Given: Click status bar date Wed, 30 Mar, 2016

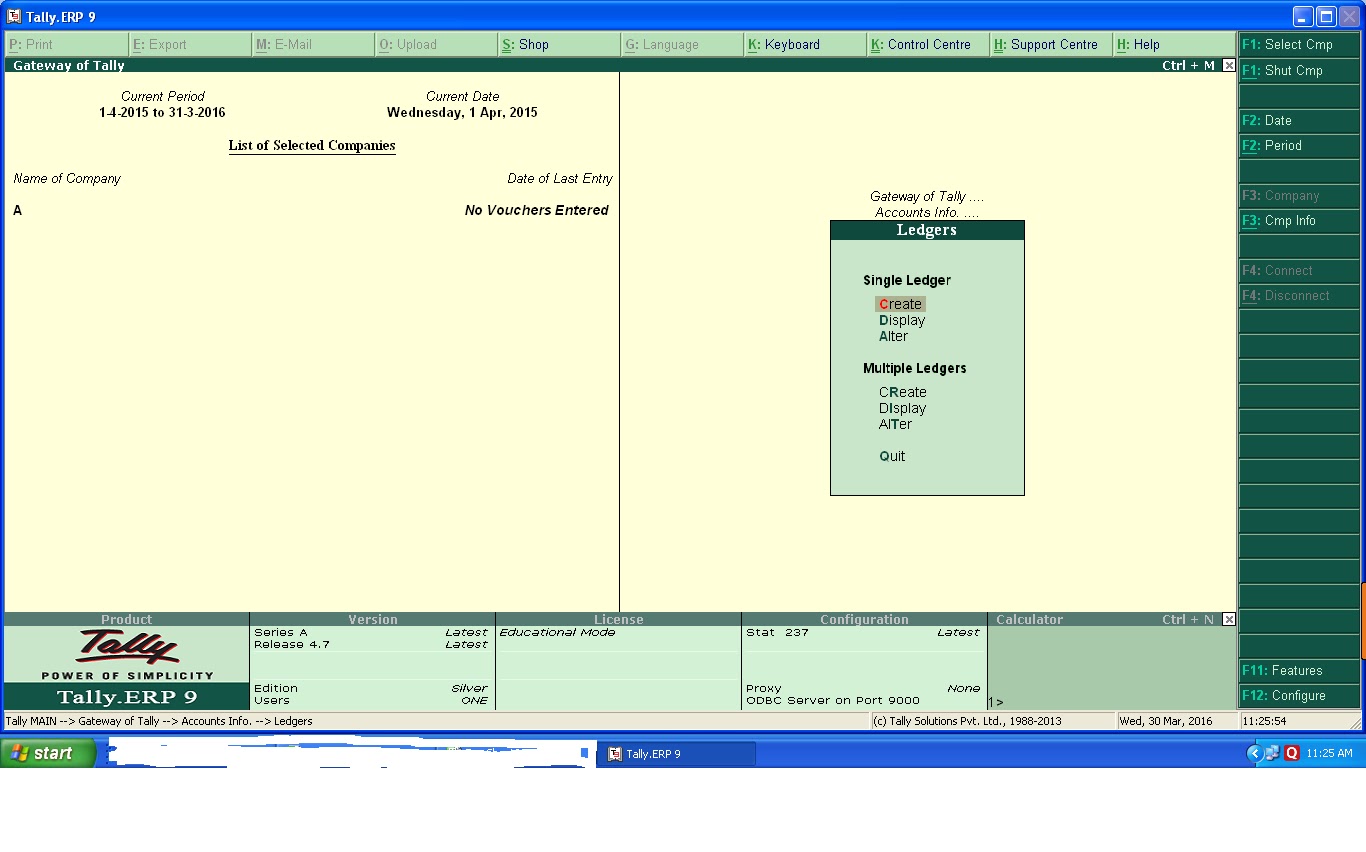Looking at the screenshot, I should [1166, 721].
